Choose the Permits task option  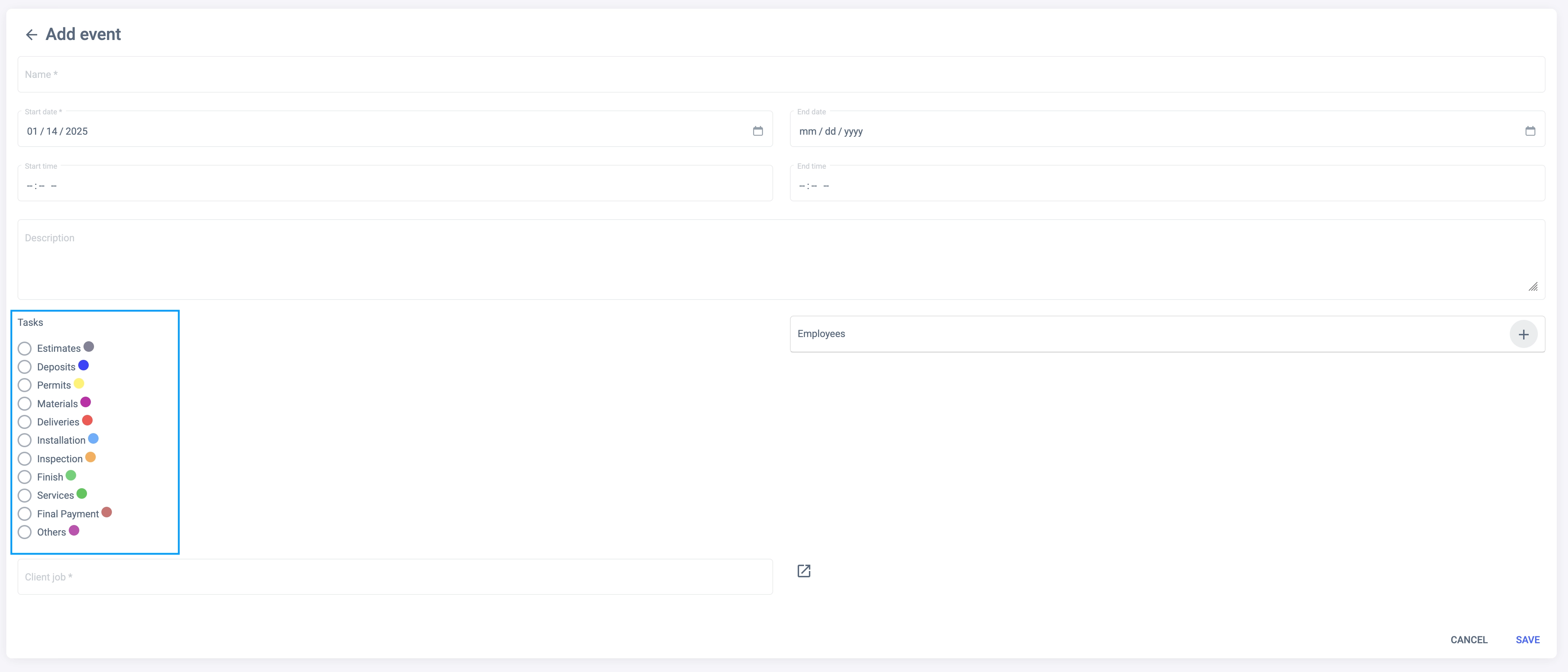click(x=24, y=385)
